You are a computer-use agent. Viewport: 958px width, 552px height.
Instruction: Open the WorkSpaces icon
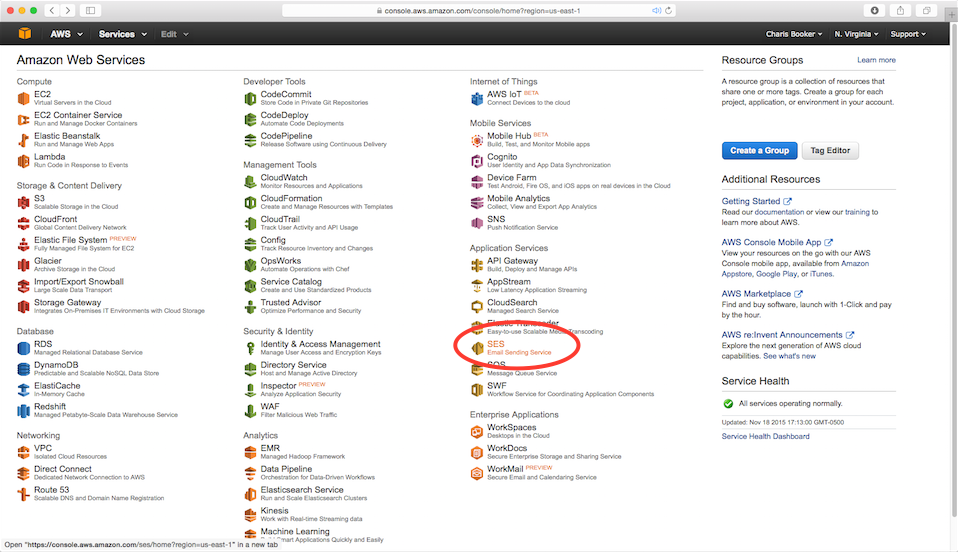[477, 432]
